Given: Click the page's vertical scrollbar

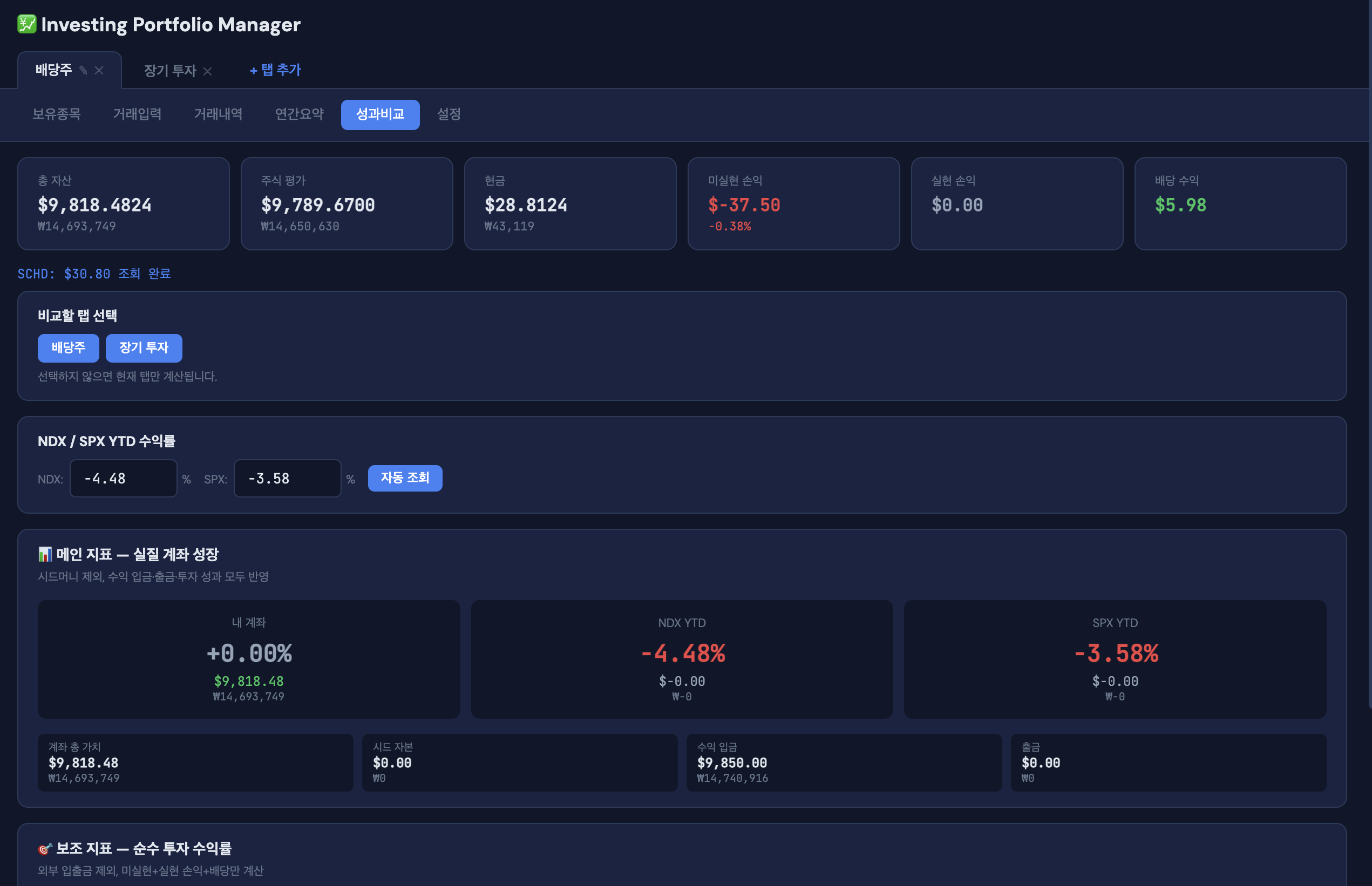Looking at the screenshot, I should click(x=1369, y=345).
